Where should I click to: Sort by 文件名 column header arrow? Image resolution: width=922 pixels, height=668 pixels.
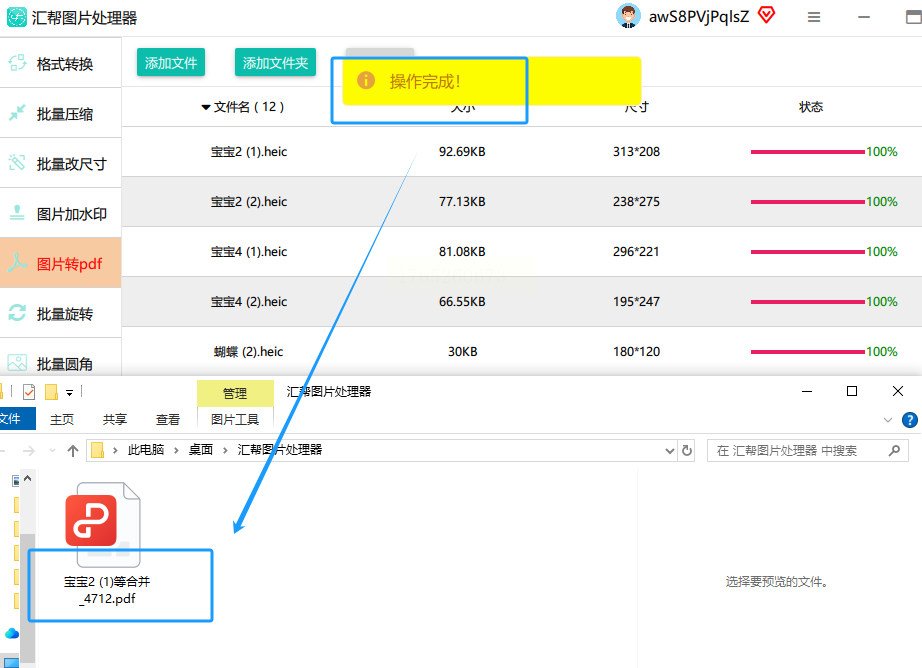(x=206, y=107)
